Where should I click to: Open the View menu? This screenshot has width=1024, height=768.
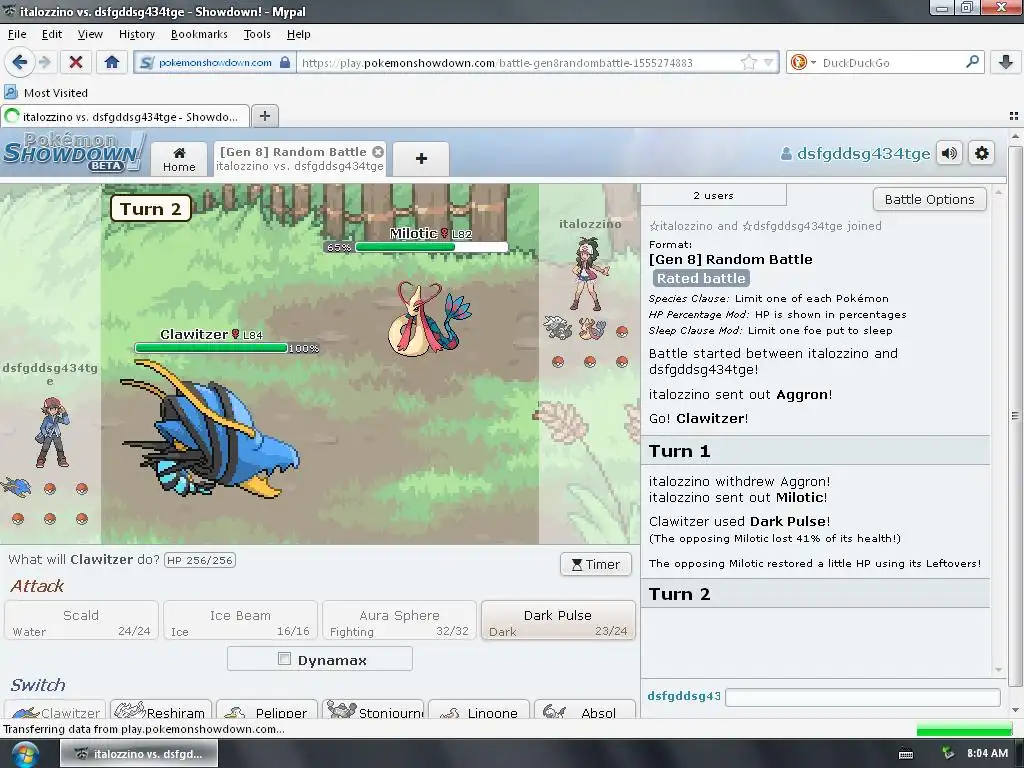tap(90, 34)
